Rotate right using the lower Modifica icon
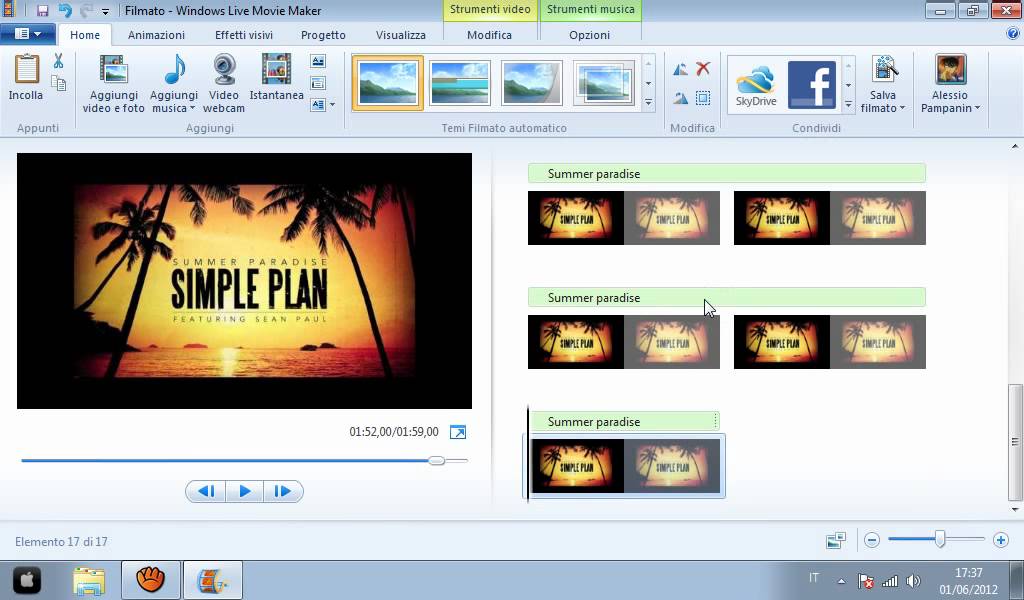The width and height of the screenshot is (1024, 600). pos(680,98)
